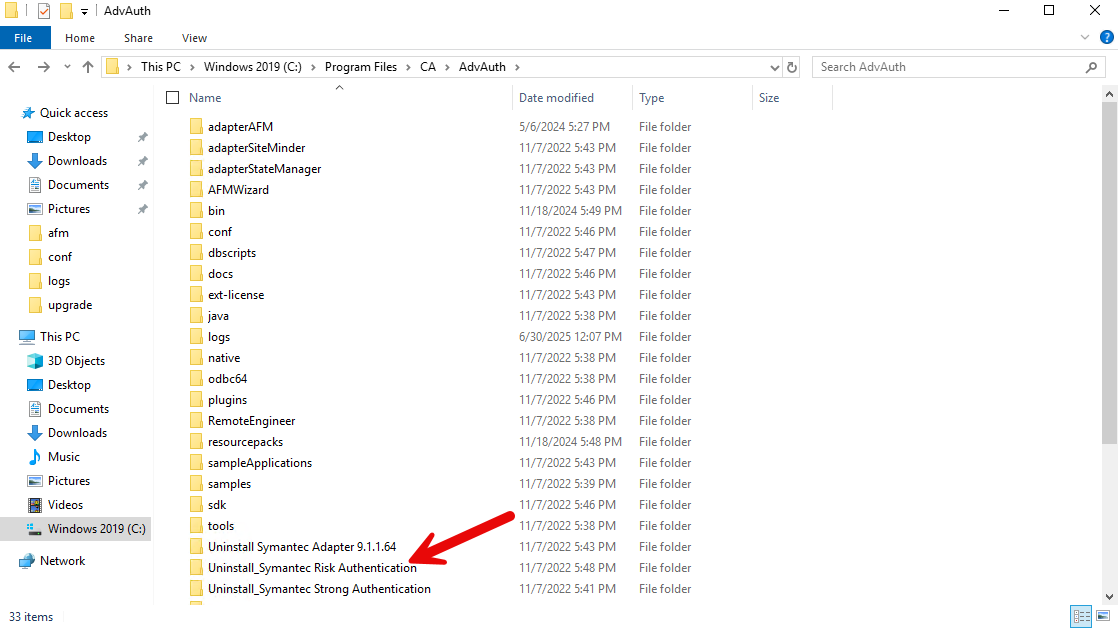The image size is (1118, 641).
Task: Expand the ribbon with the chevron
Action: pyautogui.click(x=1084, y=37)
